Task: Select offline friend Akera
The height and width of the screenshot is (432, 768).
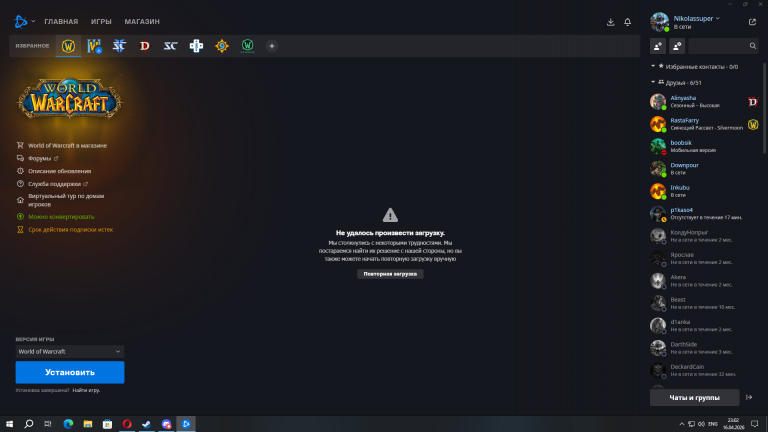Action: click(x=704, y=281)
